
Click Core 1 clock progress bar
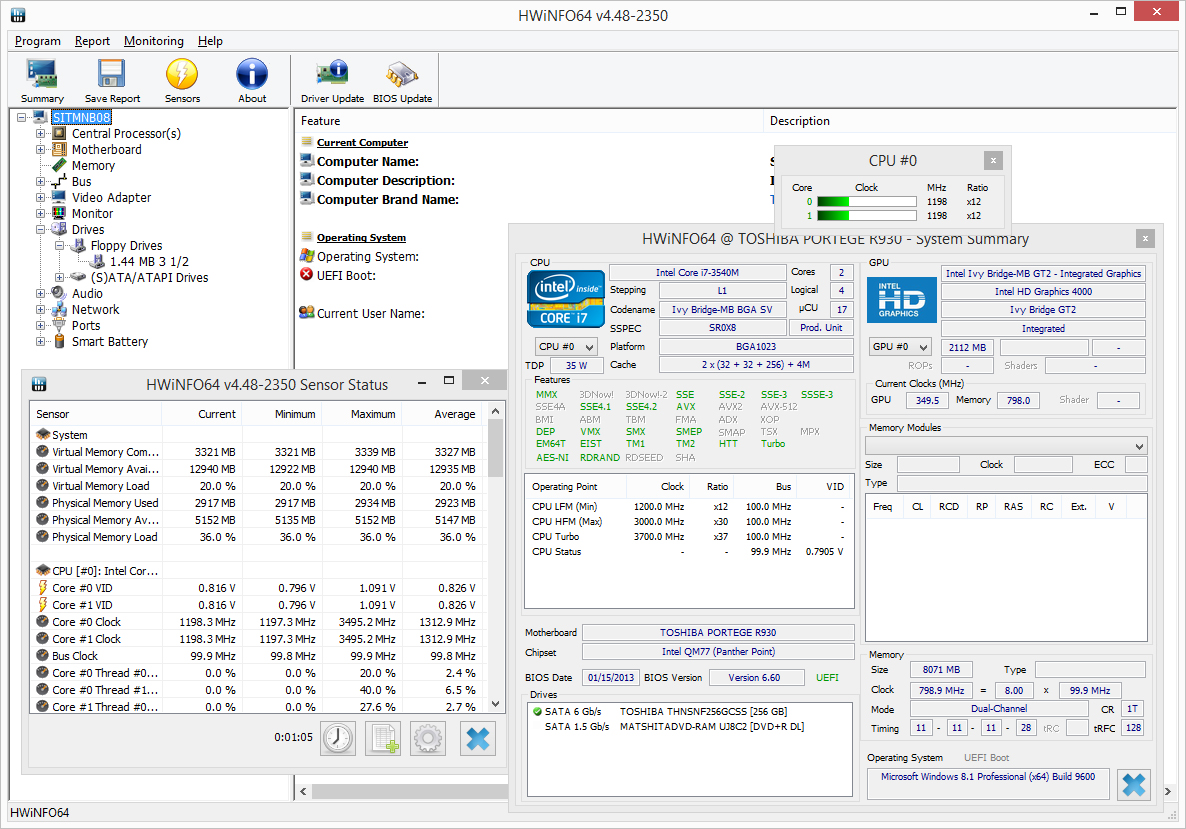(867, 216)
